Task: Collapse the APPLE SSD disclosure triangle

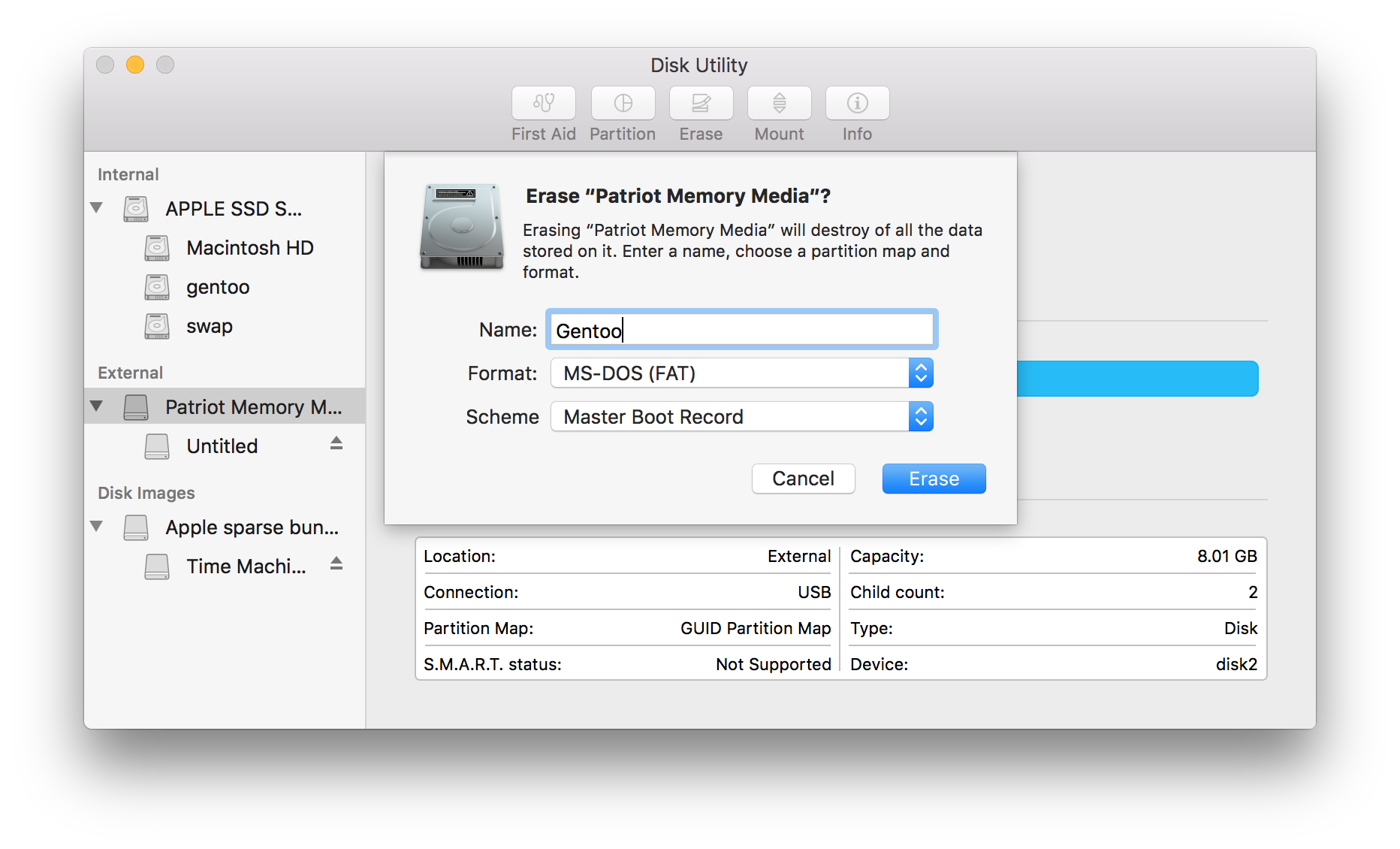Action: tap(96, 207)
